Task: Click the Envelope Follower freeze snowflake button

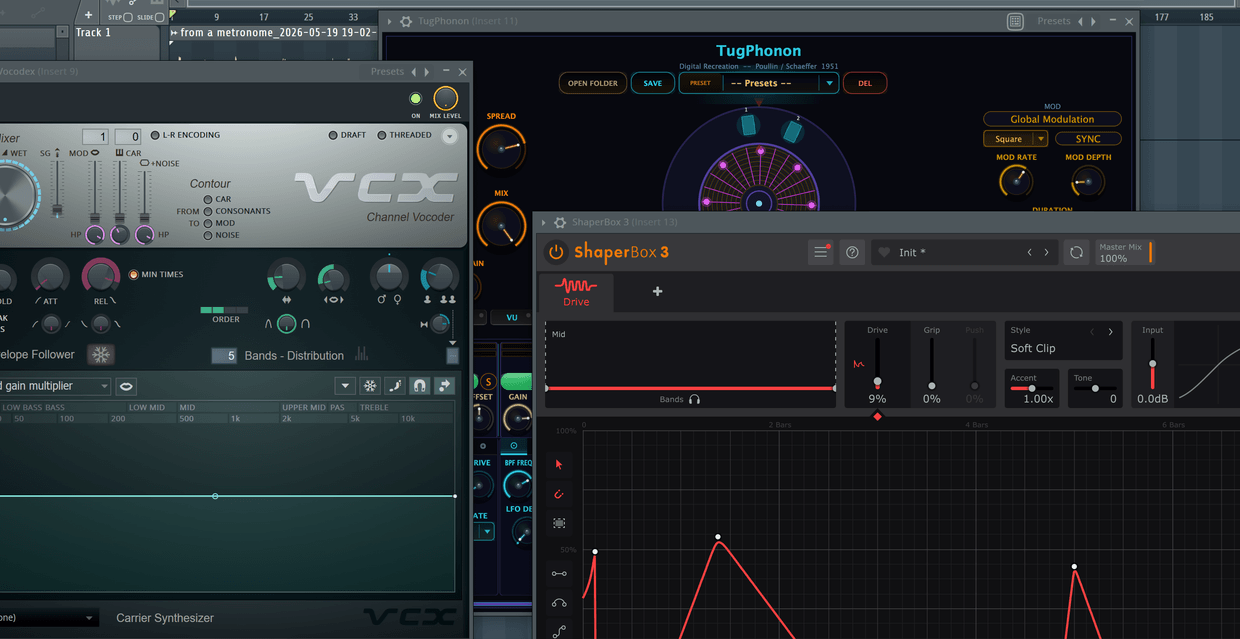Action: pyautogui.click(x=100, y=354)
